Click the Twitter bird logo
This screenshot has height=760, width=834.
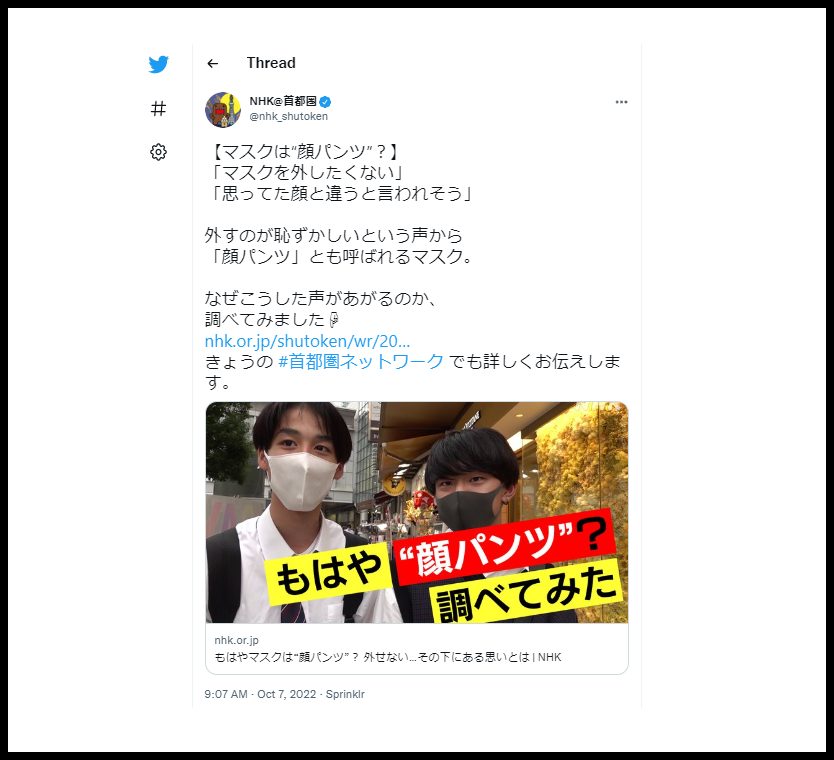pyautogui.click(x=159, y=64)
